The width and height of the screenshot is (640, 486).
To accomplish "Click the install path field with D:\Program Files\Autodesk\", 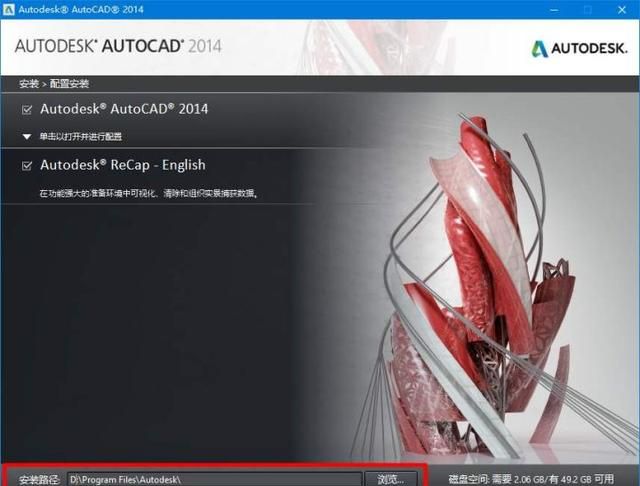I will [214, 479].
